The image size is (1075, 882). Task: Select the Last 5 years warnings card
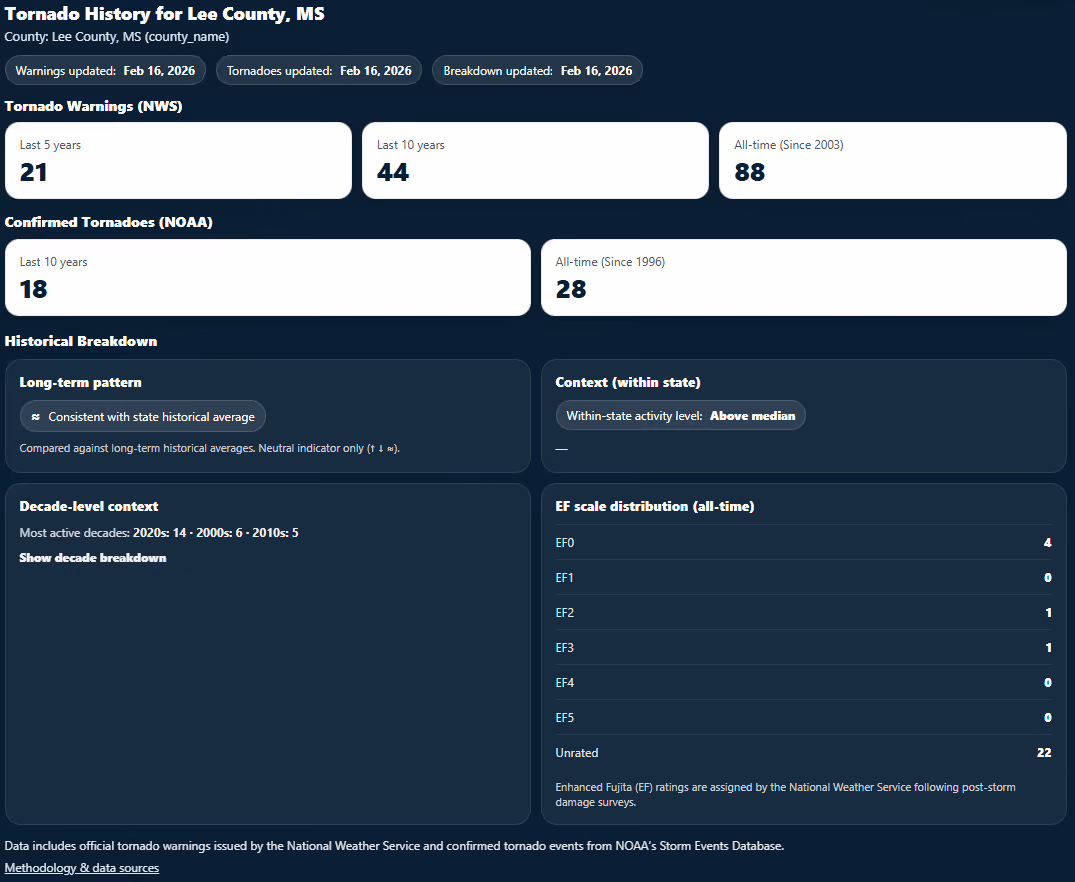click(x=178, y=160)
